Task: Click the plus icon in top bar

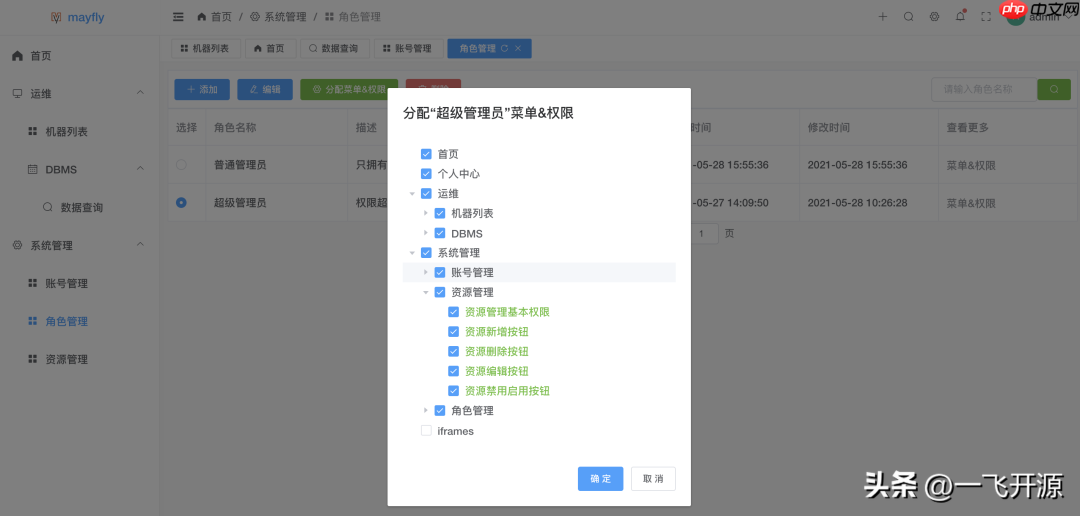Action: (x=882, y=17)
